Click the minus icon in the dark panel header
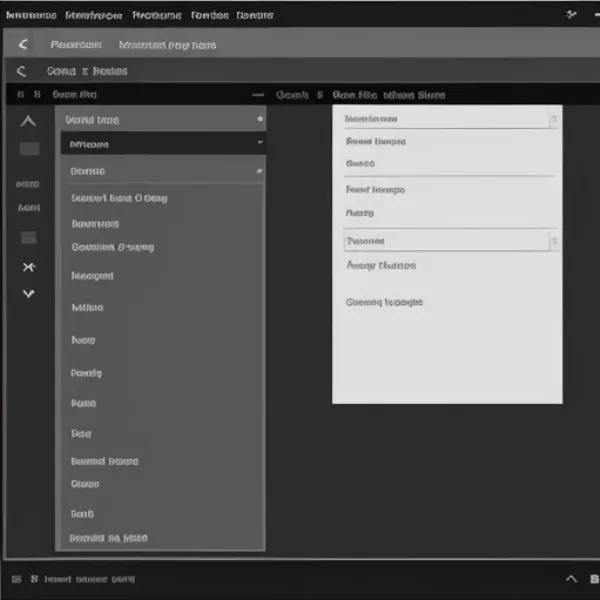Screen dimensions: 600x600 (x=258, y=95)
